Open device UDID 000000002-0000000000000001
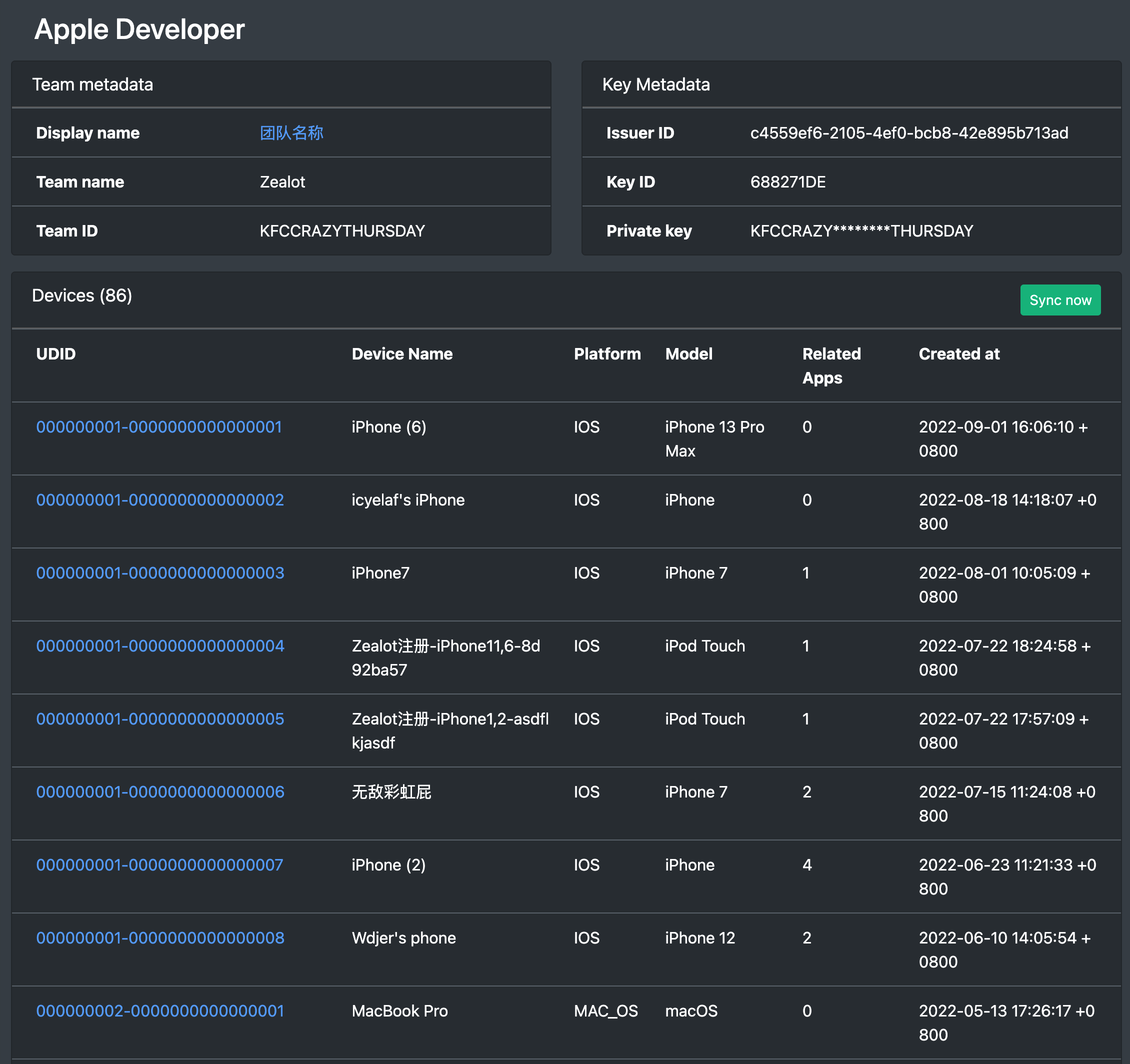 coord(159,1010)
